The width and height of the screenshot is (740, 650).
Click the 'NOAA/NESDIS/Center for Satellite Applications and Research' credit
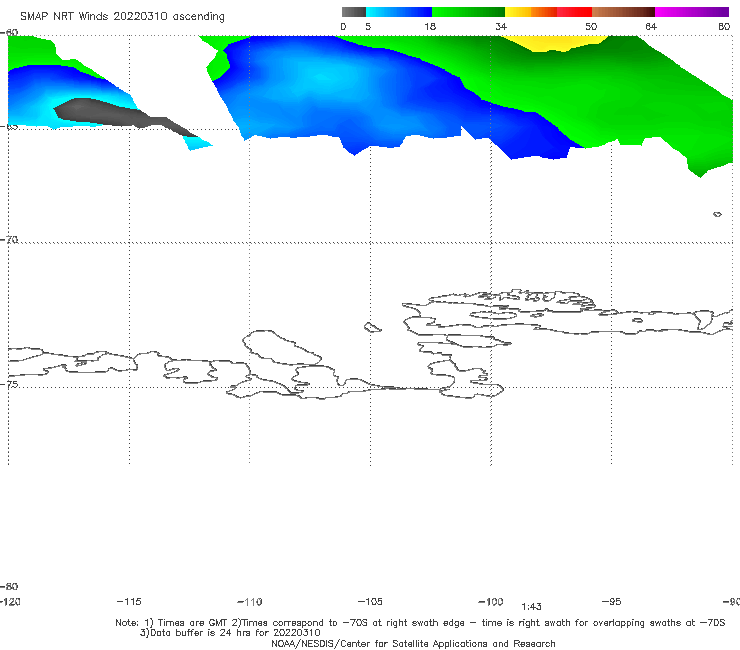pos(413,644)
